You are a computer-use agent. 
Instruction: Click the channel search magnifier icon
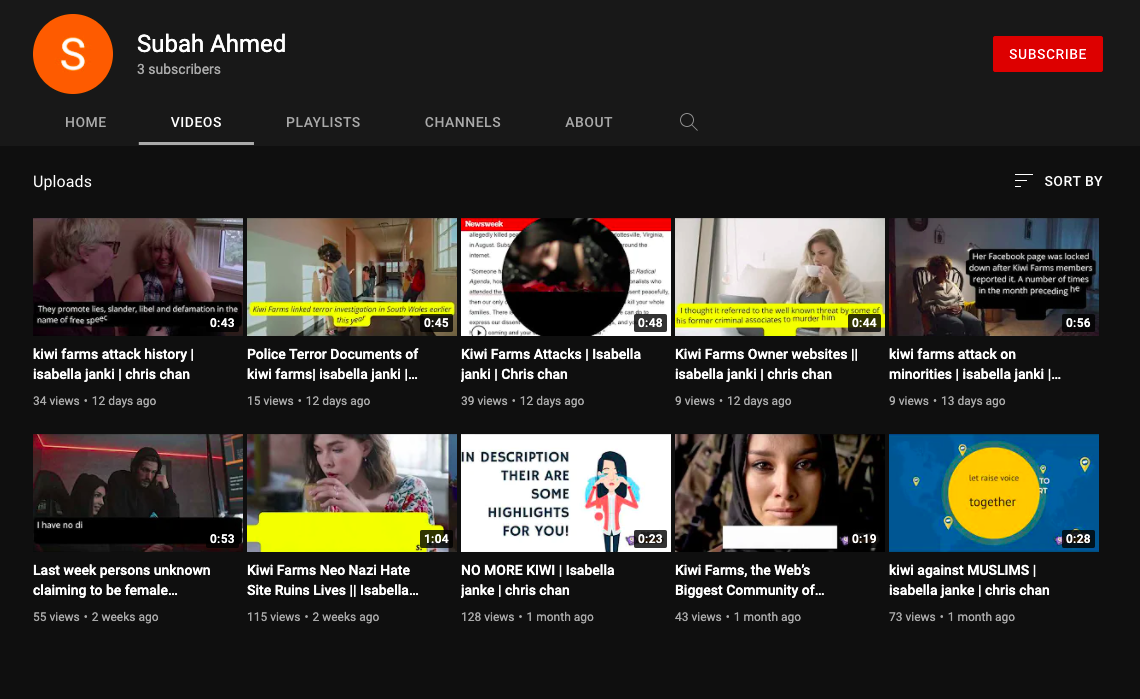(x=689, y=122)
